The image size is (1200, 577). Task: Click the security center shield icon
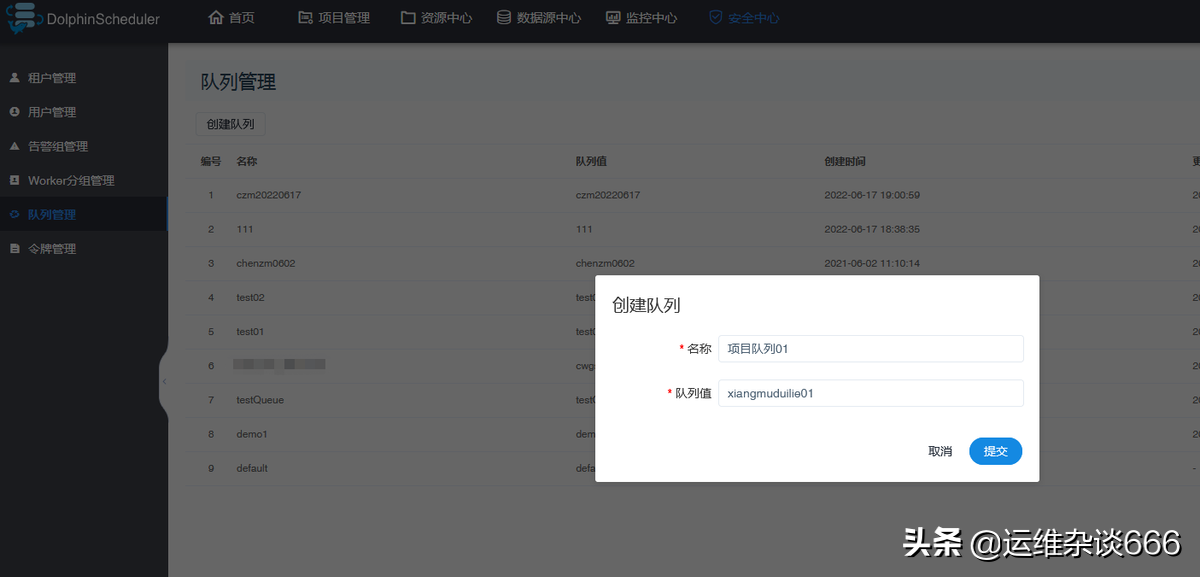tap(715, 18)
